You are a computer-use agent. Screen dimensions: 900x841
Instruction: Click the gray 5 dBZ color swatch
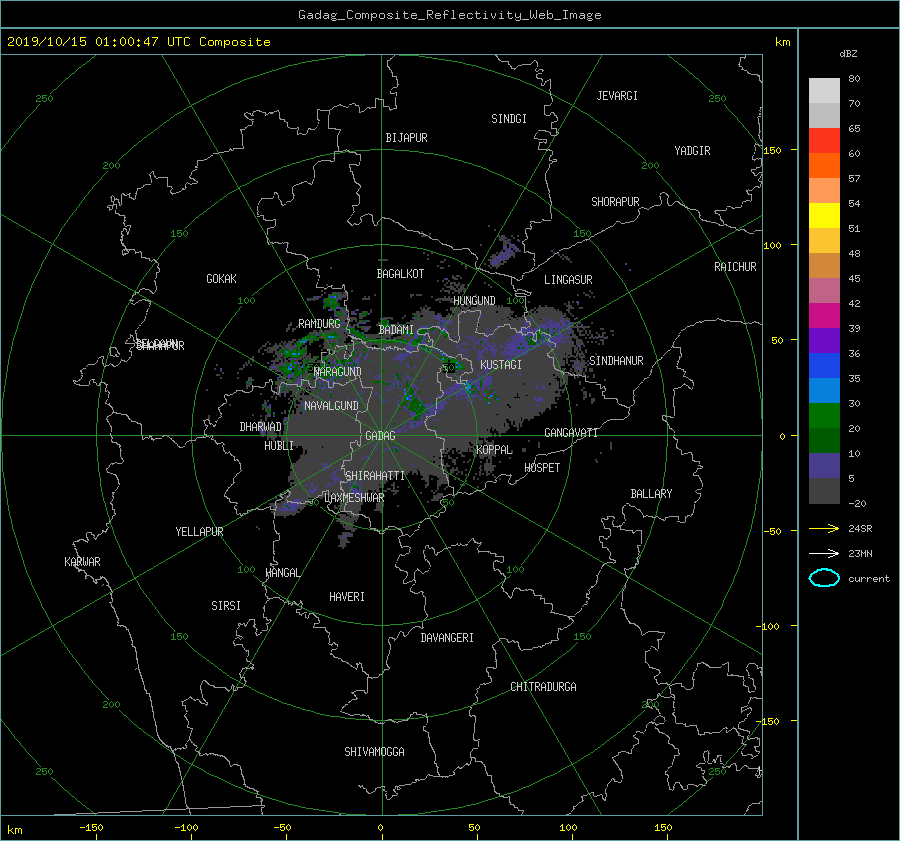coord(824,491)
